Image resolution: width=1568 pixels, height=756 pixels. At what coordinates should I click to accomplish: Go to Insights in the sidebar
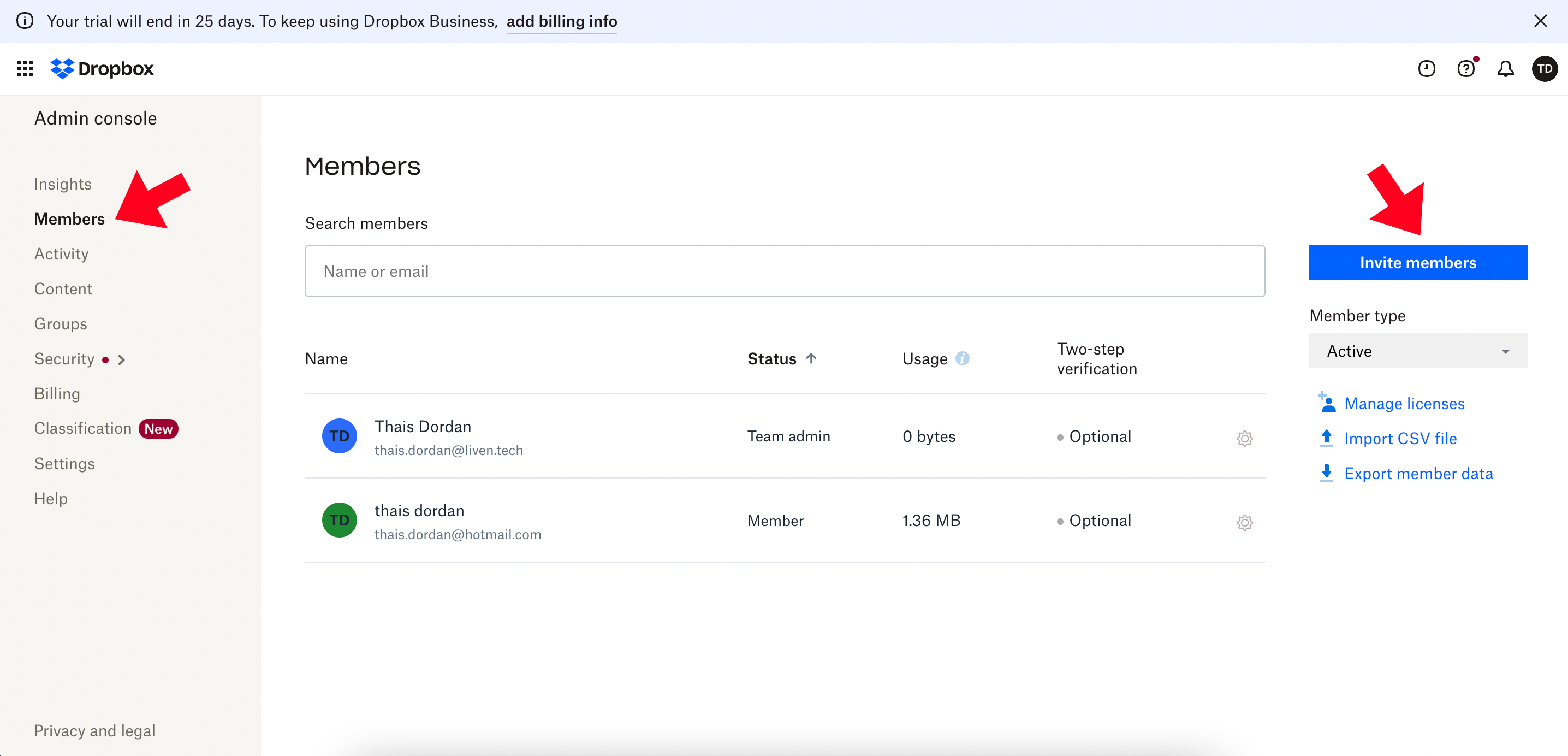63,184
